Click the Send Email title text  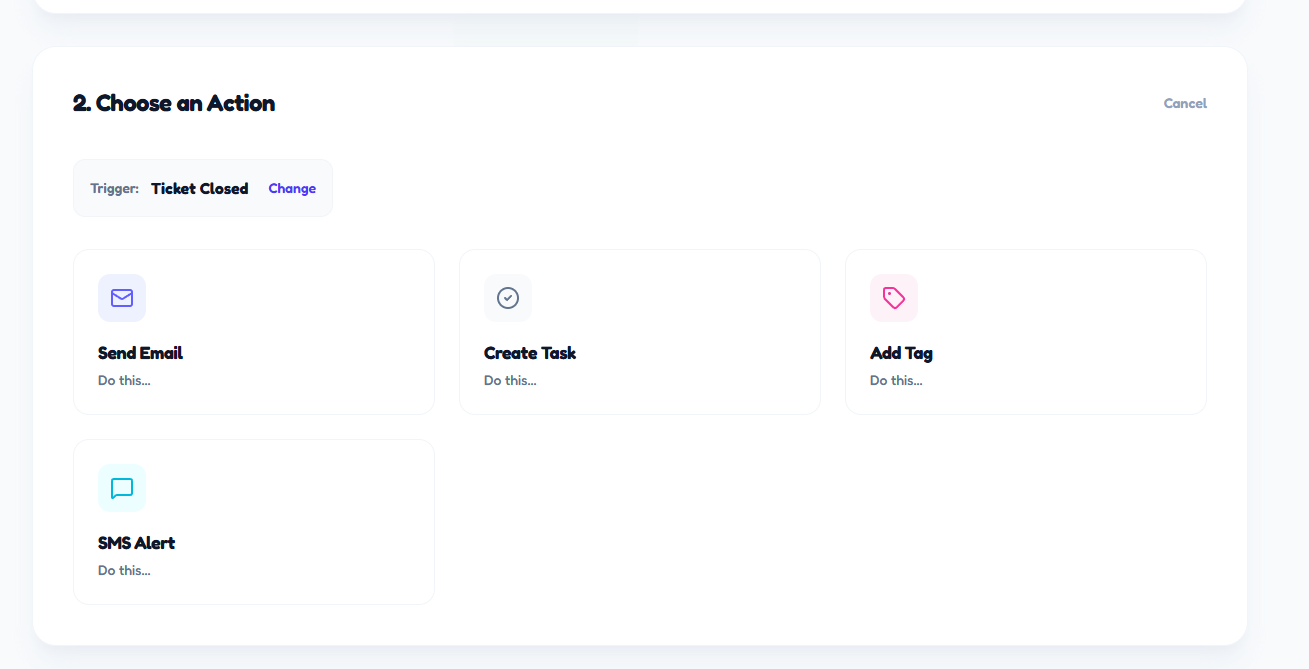[139, 353]
